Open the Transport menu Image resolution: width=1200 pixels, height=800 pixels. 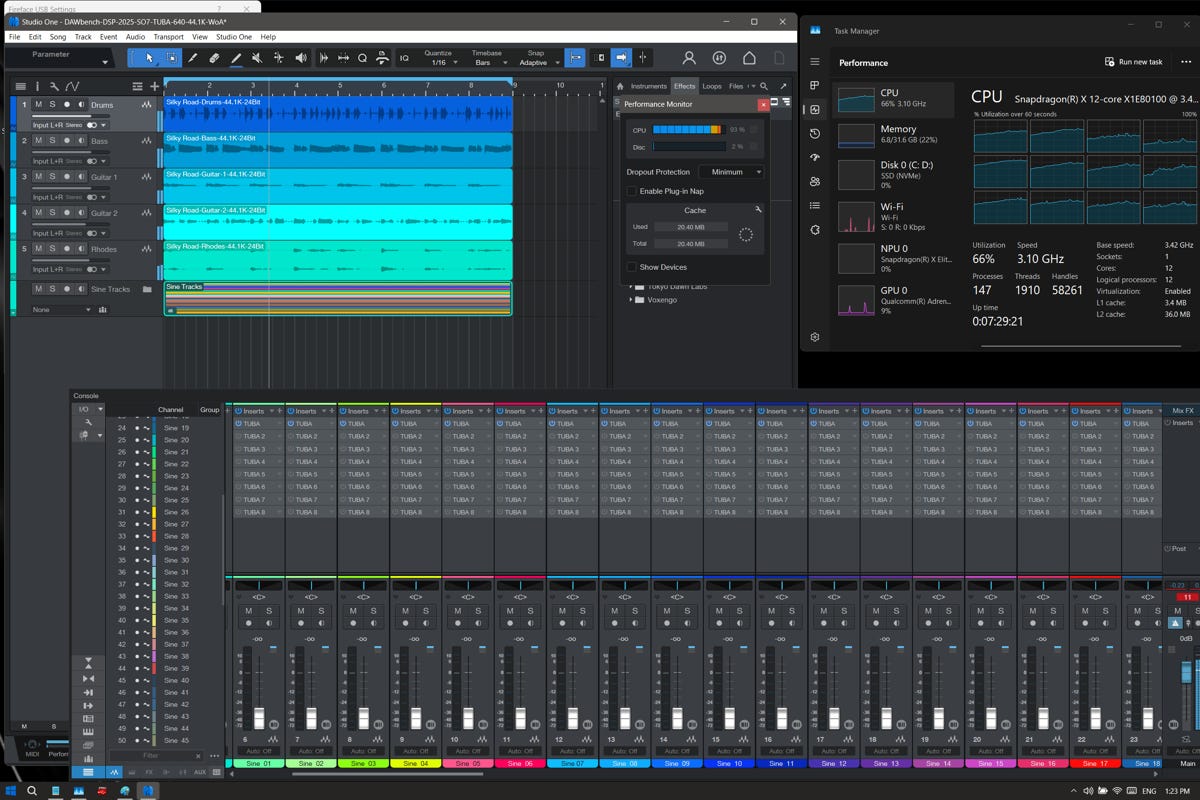168,37
